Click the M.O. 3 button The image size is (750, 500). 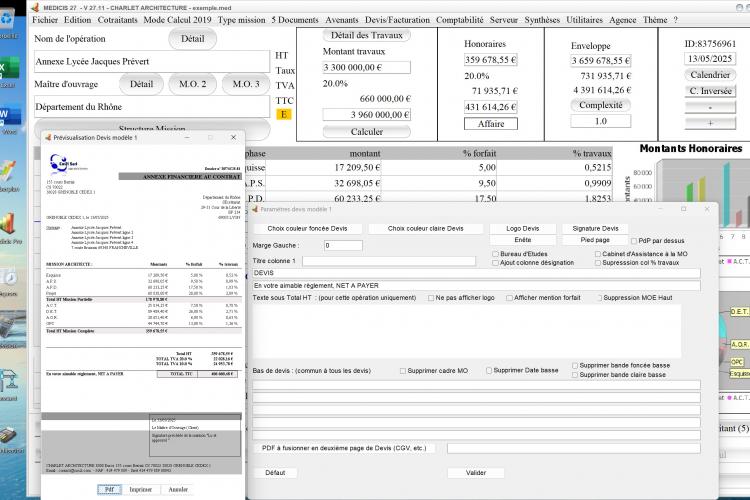[246, 84]
